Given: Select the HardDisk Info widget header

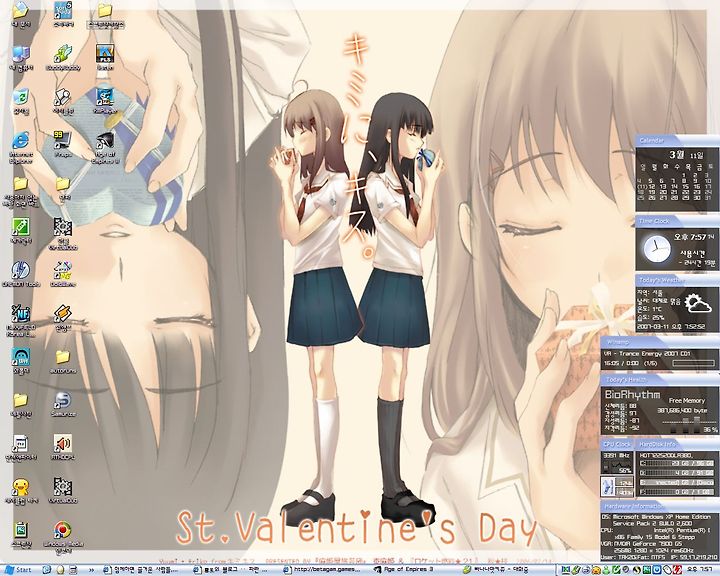Looking at the screenshot, I should click(x=677, y=445).
